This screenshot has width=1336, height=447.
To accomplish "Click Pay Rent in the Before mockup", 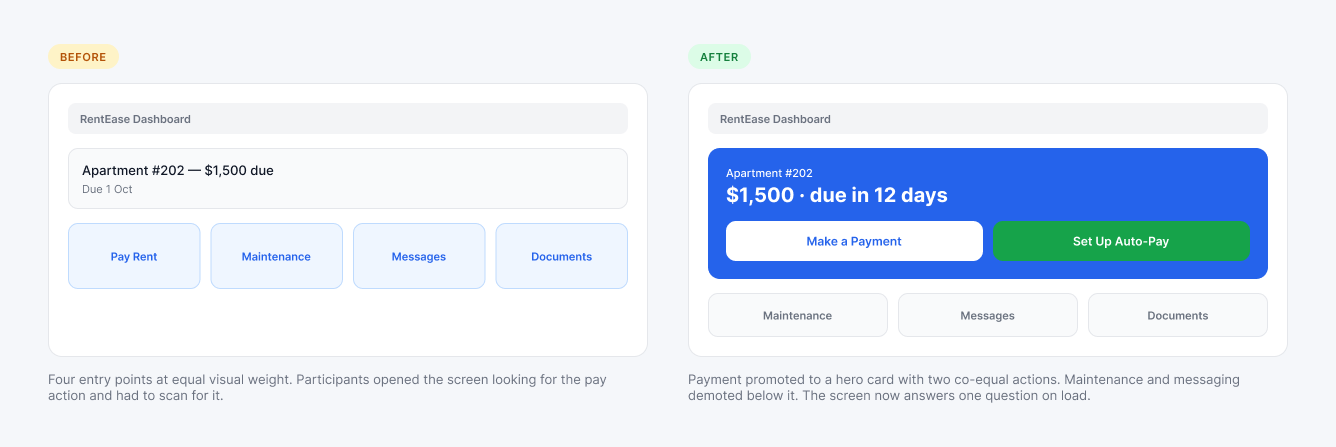I will pyautogui.click(x=134, y=256).
